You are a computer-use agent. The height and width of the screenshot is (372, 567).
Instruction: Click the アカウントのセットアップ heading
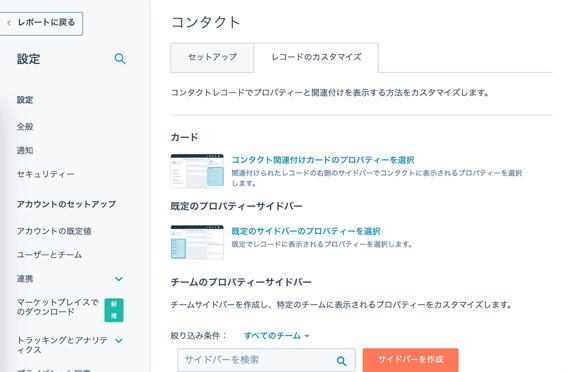click(x=67, y=204)
